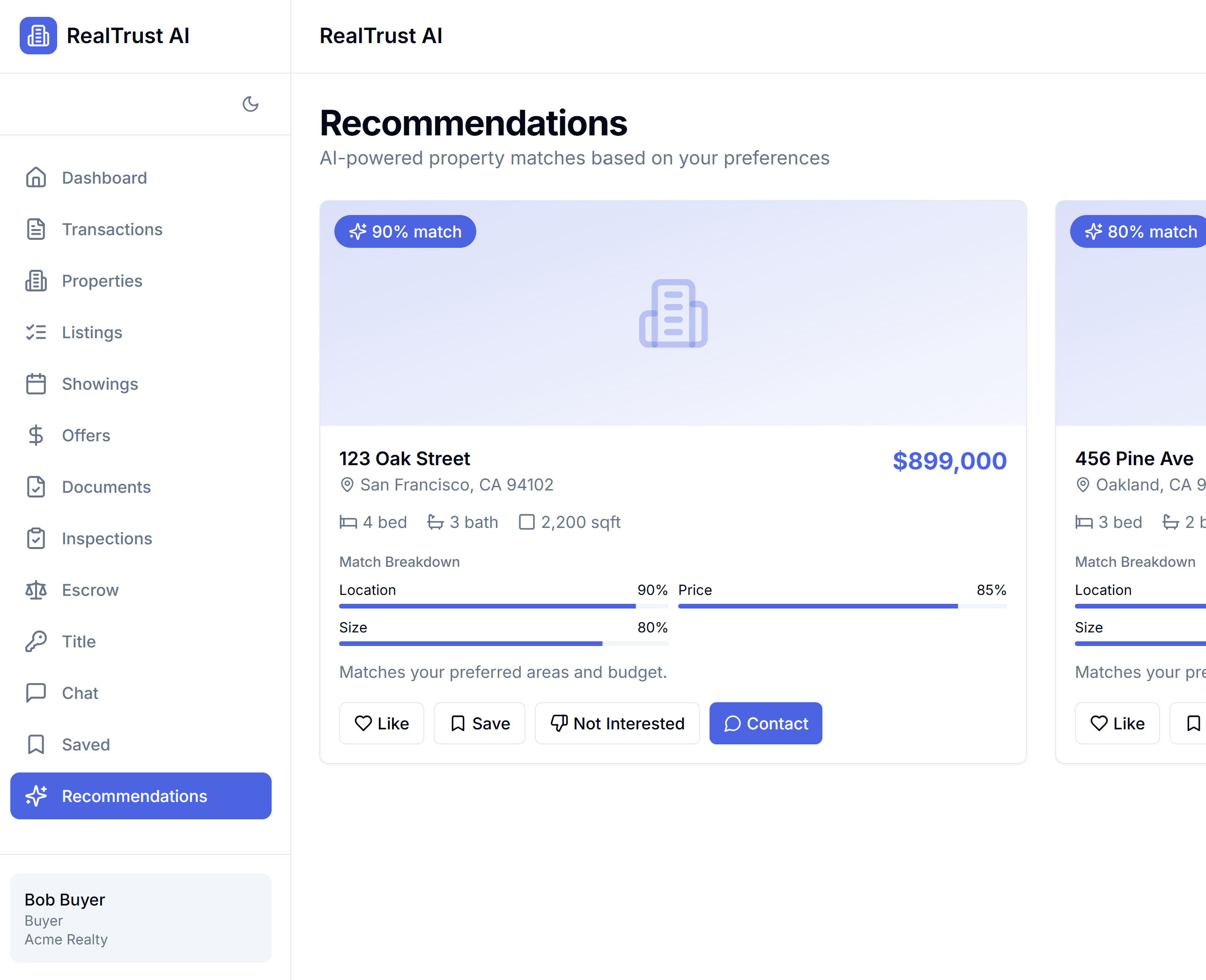This screenshot has height=980, width=1206.
Task: Go to Listings via checklist icon
Action: point(36,333)
